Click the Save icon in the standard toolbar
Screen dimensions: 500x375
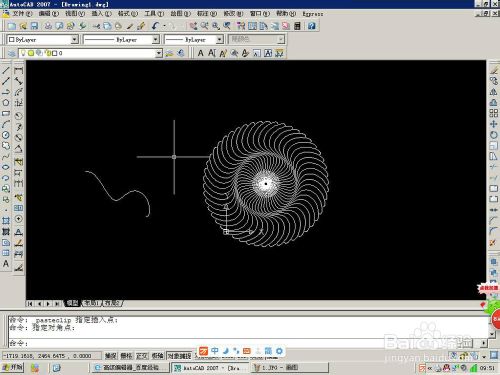coord(34,26)
